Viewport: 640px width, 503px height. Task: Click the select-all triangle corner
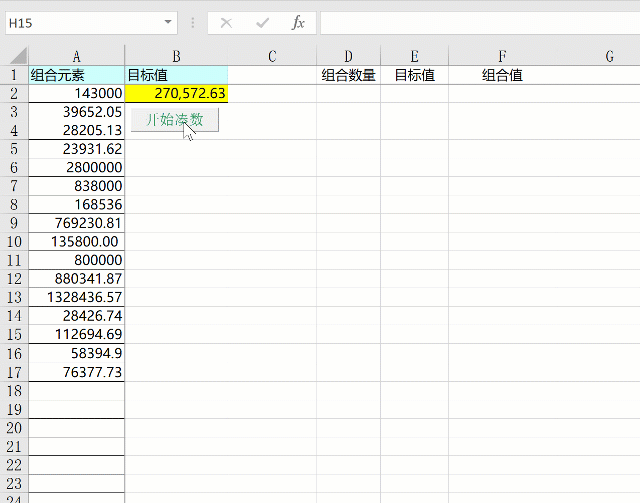point(18,56)
